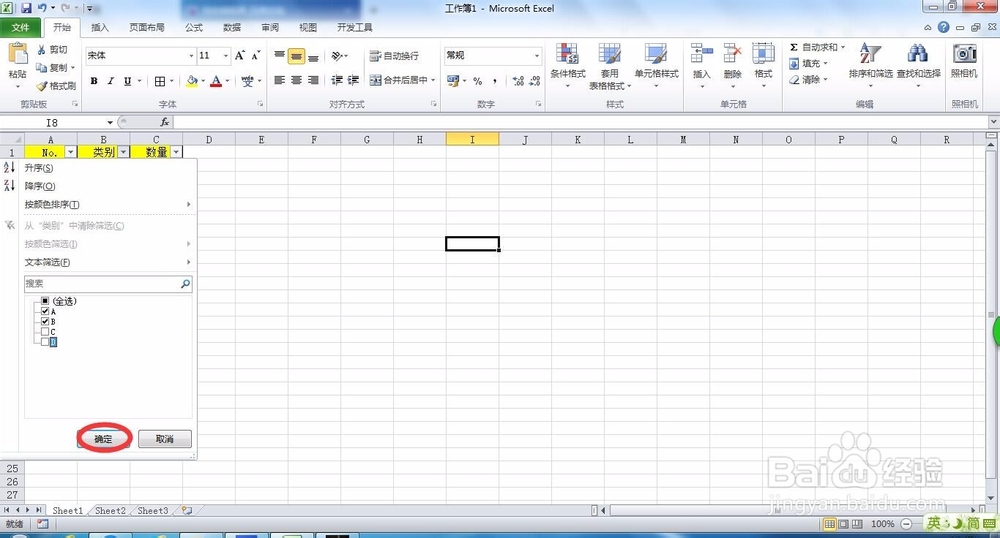Click the 取消 button in filter menu
1000x538 pixels.
[165, 439]
